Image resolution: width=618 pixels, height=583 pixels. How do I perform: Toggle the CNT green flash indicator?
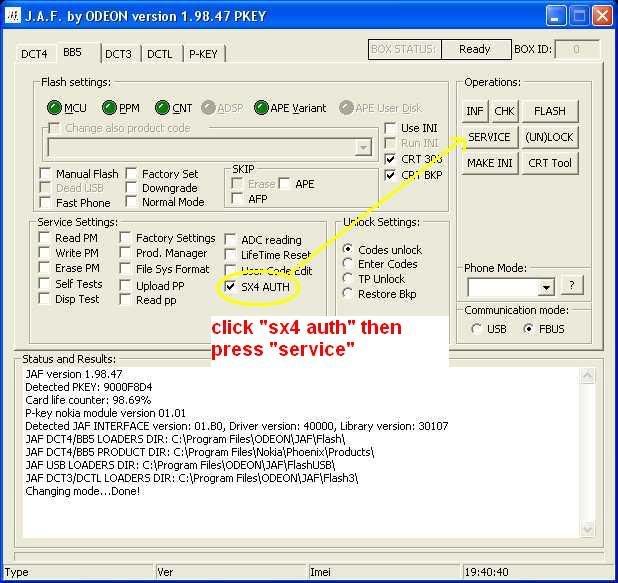pyautogui.click(x=162, y=108)
